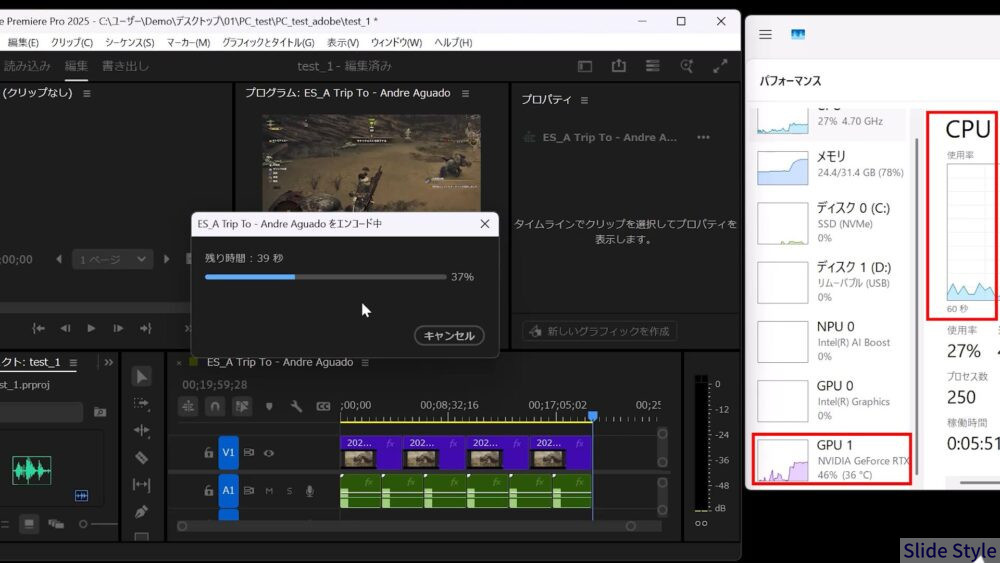Click the fullscreen arrows icon in header

(720, 66)
